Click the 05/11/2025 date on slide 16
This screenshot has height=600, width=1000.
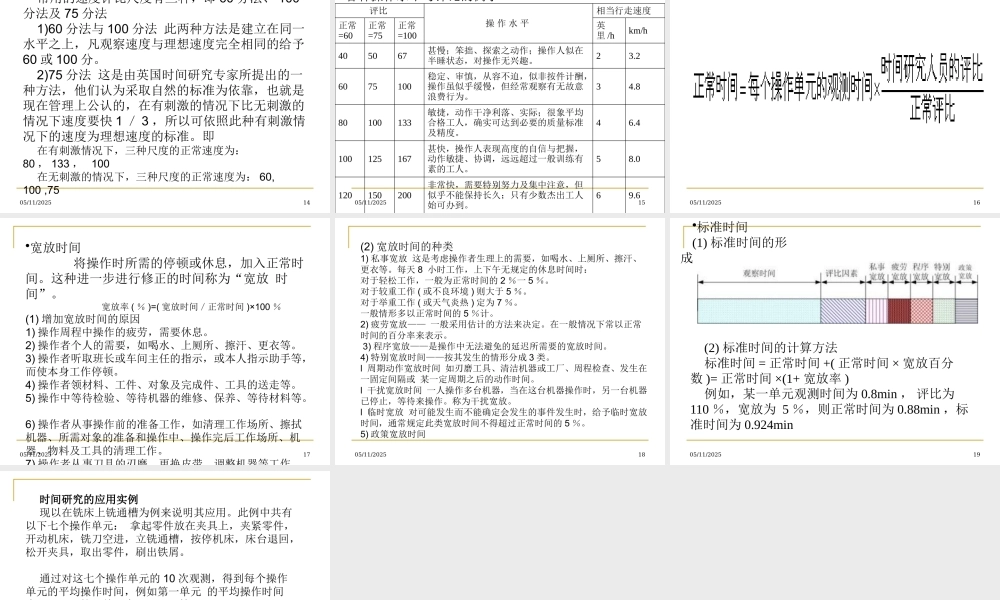coord(705,202)
